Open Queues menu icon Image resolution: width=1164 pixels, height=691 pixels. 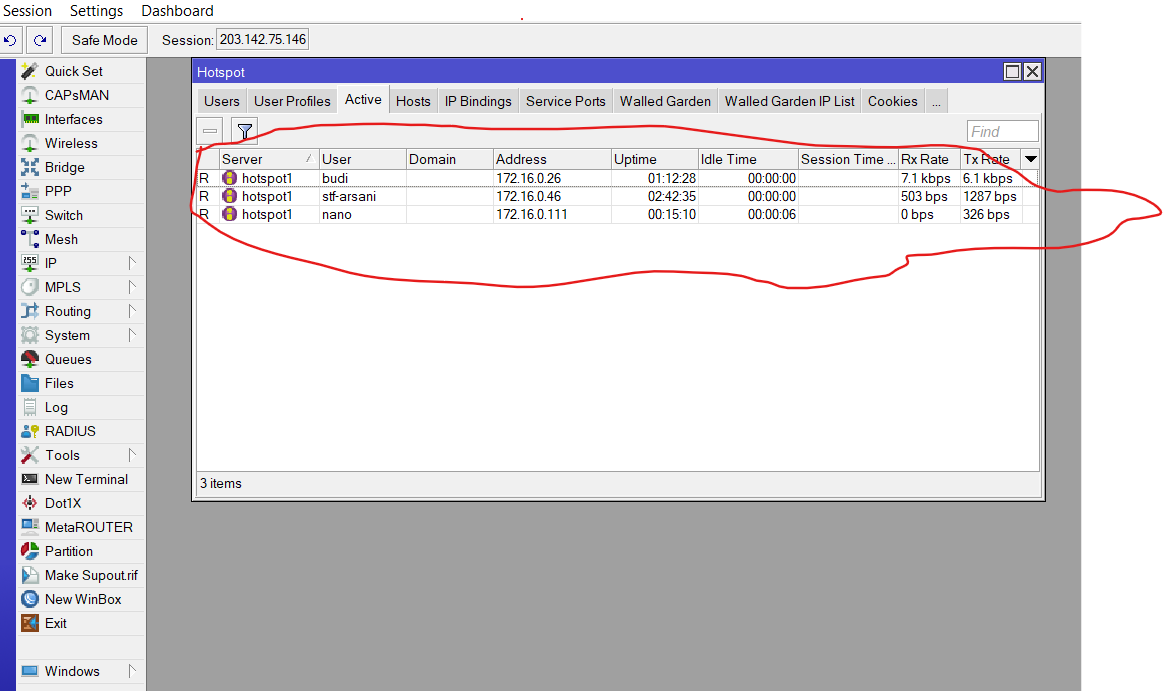30,359
